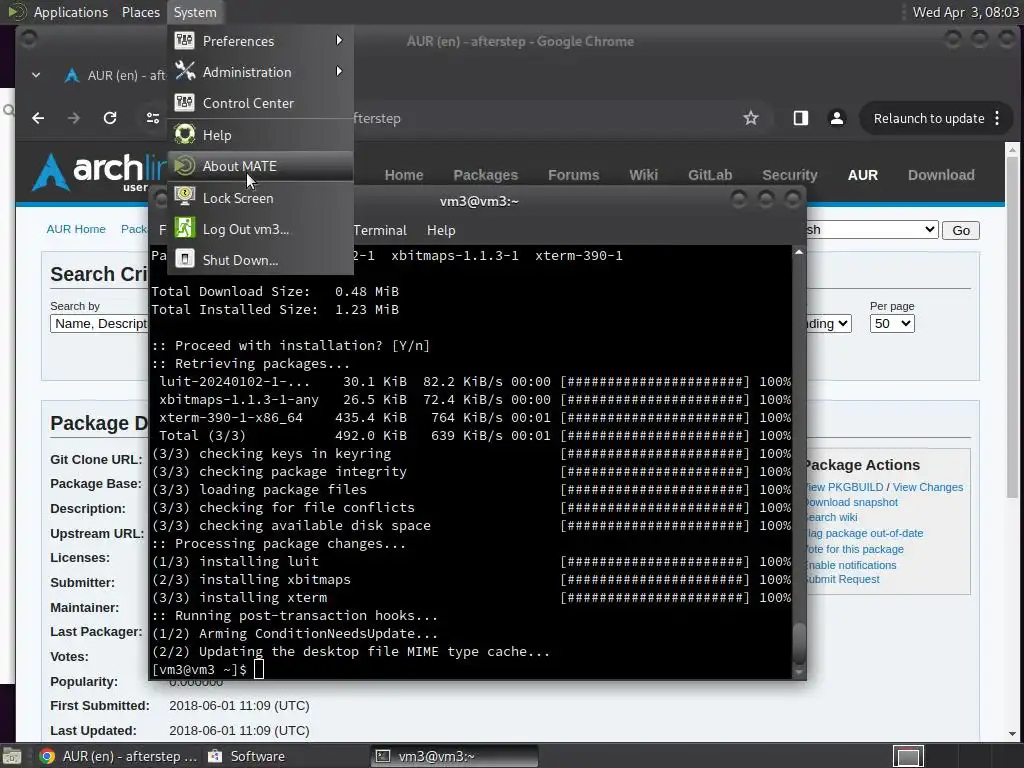
Task: Click Enable notifications link
Action: tap(852, 565)
